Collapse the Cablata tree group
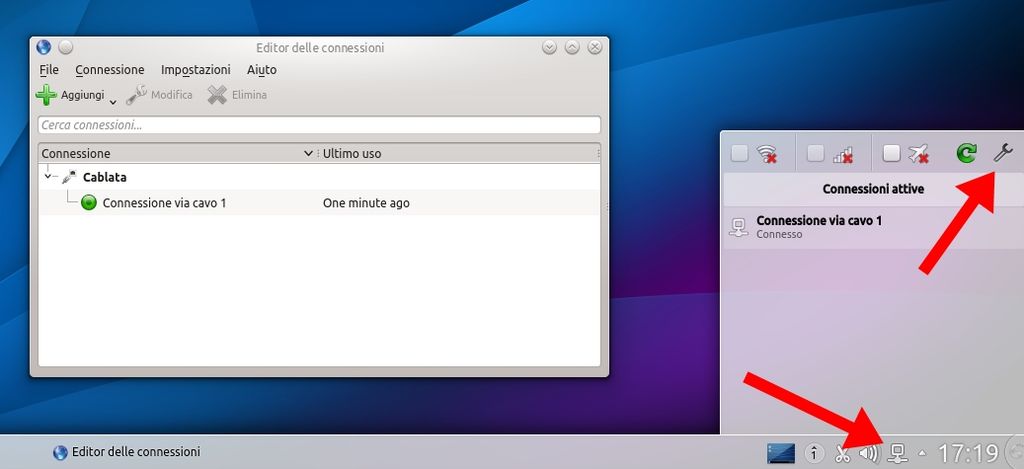1024x469 pixels. pyautogui.click(x=47, y=176)
